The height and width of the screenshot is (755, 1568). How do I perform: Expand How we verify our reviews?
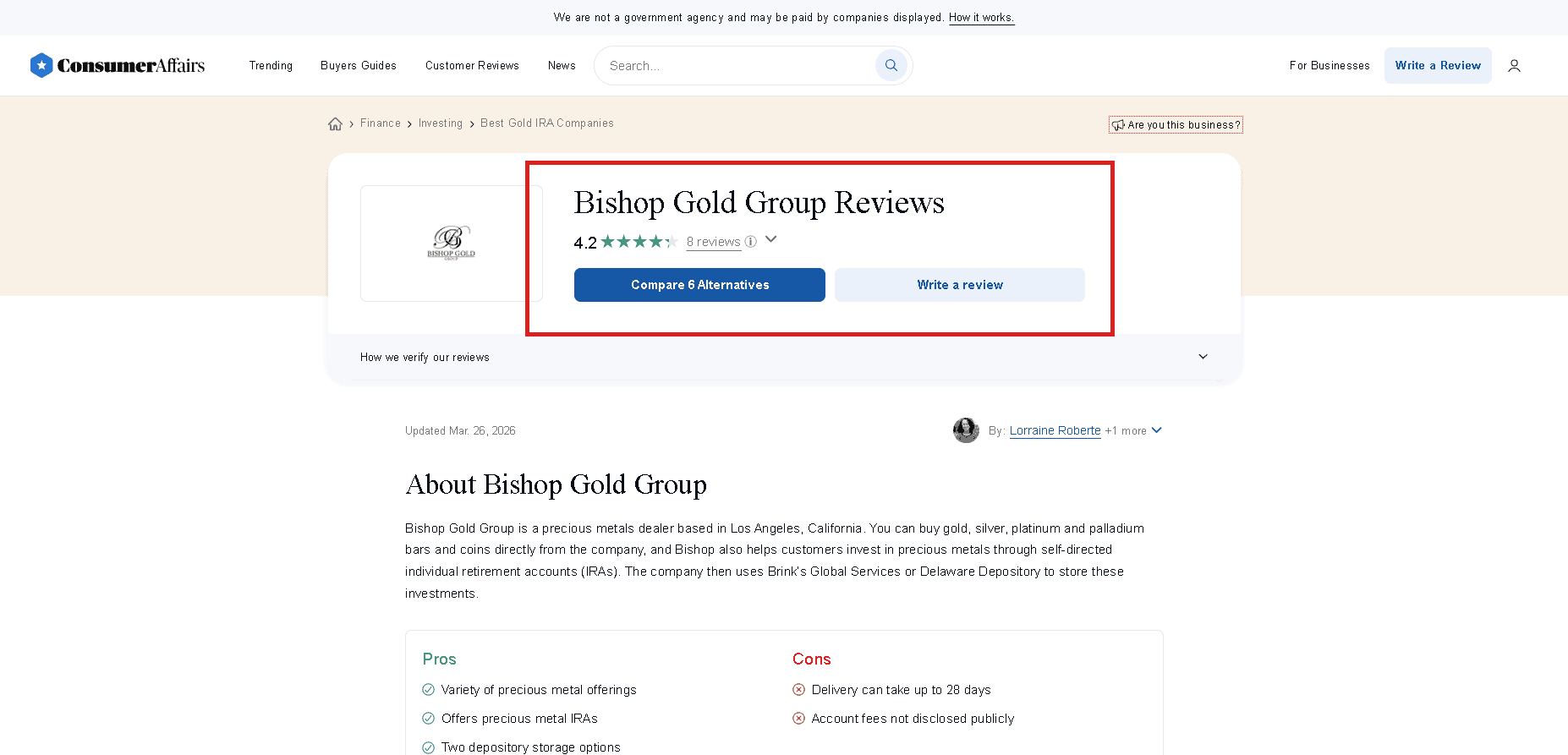coord(784,357)
